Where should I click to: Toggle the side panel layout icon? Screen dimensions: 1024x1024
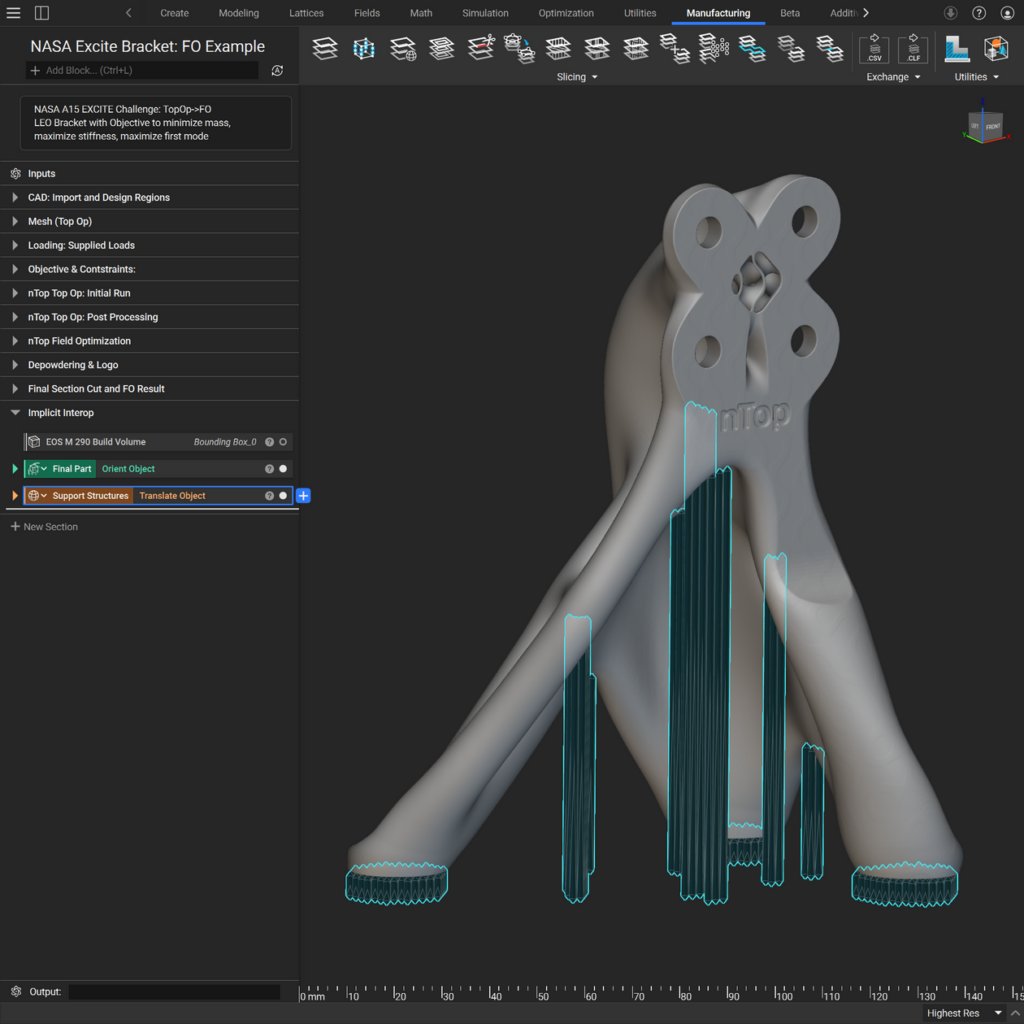[x=42, y=13]
